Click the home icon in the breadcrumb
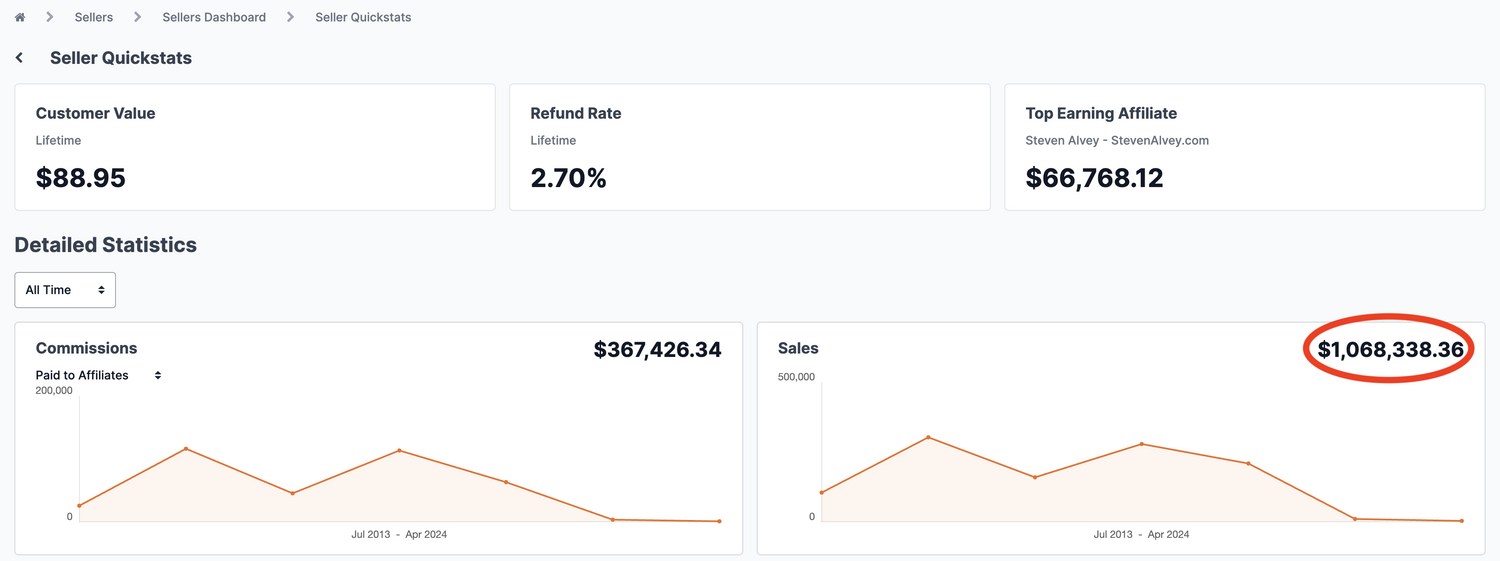The height and width of the screenshot is (561, 1500). 20,17
